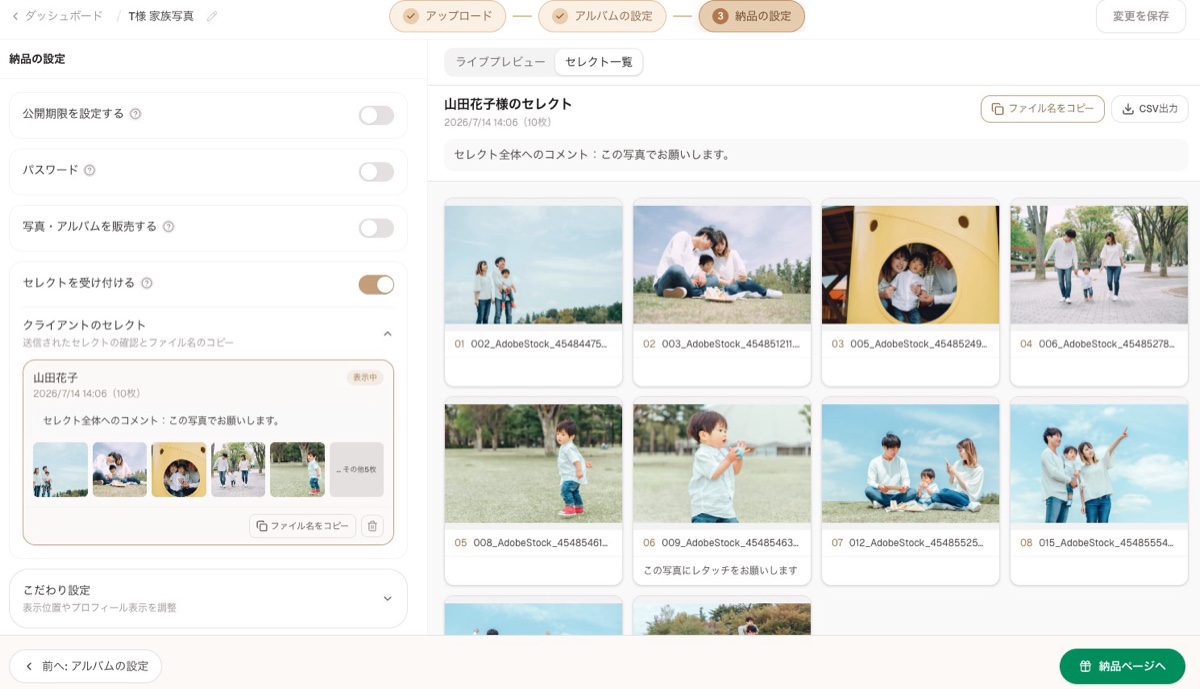
Task: Open the アルバムの設定 step
Action: point(602,16)
